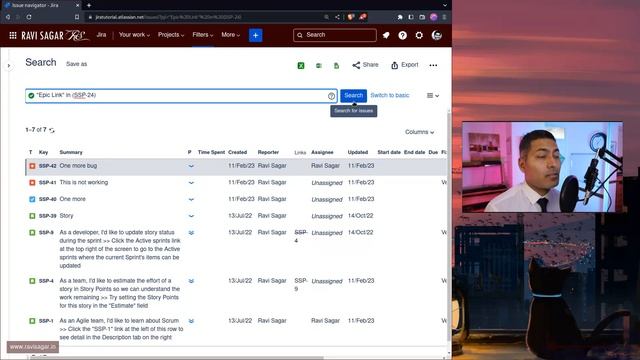
Task: Sort by the Summary column header
Action: (71, 152)
